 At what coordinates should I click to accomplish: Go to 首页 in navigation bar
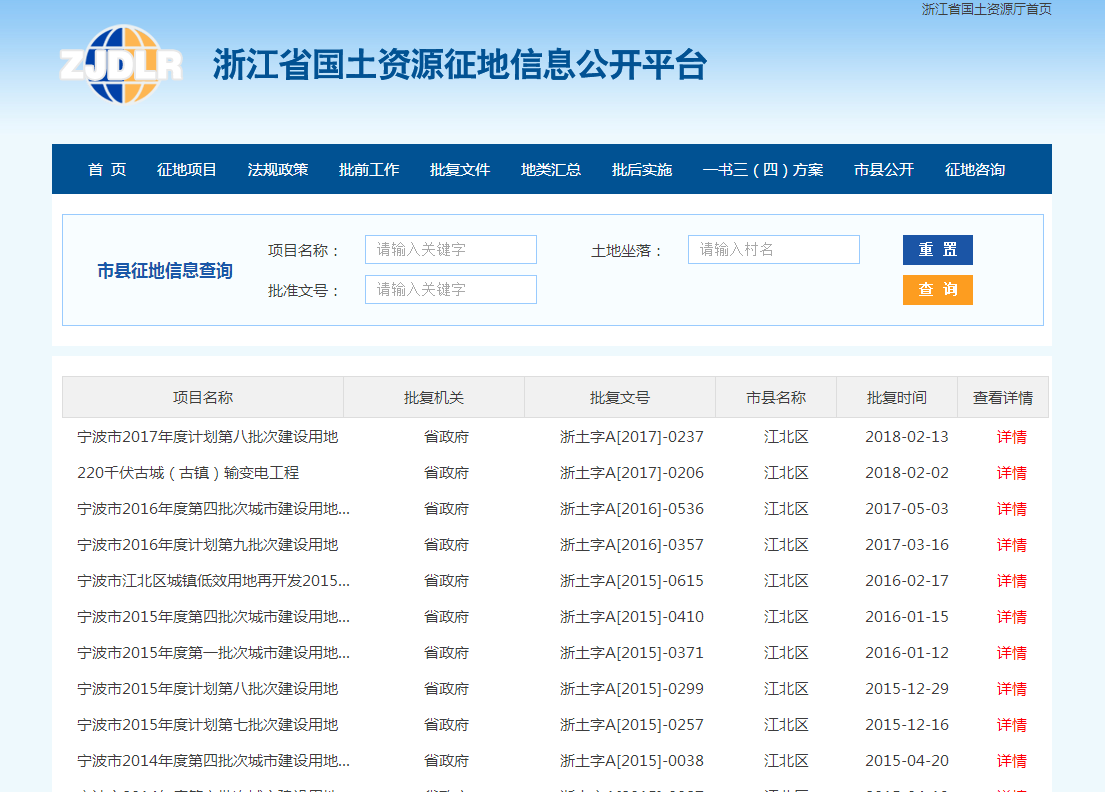[107, 170]
